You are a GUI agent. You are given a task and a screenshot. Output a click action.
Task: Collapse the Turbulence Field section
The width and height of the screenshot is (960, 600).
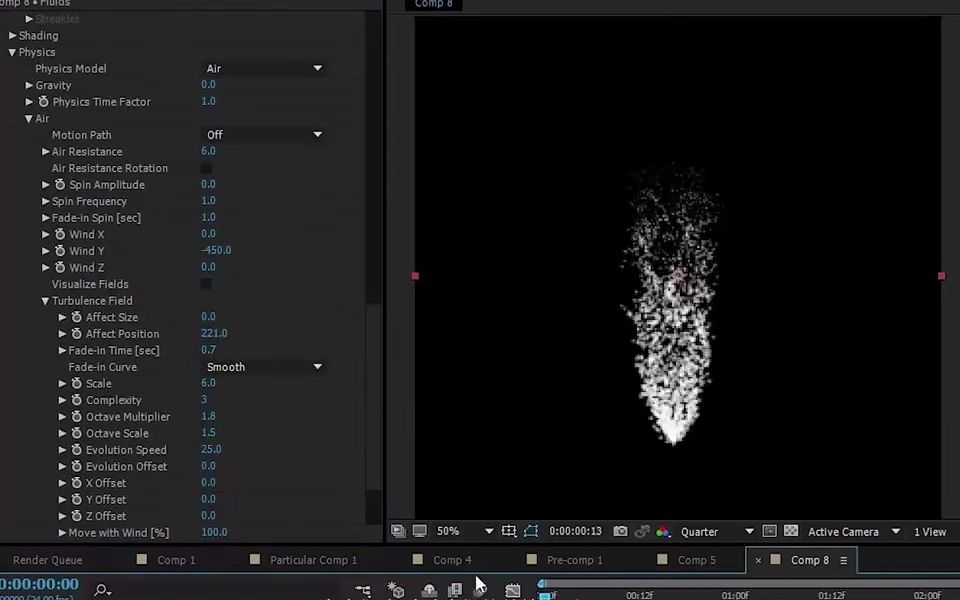pyautogui.click(x=45, y=300)
